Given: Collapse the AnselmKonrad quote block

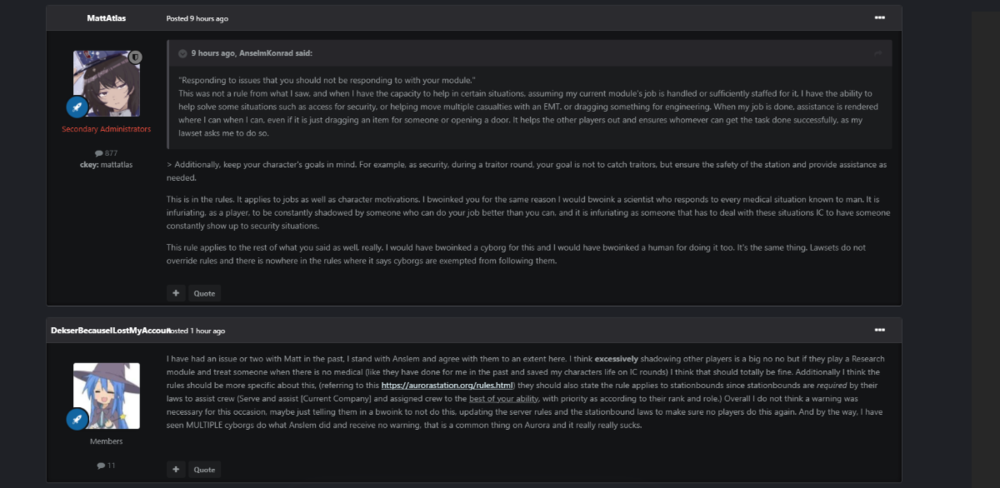Looking at the screenshot, I should (183, 53).
